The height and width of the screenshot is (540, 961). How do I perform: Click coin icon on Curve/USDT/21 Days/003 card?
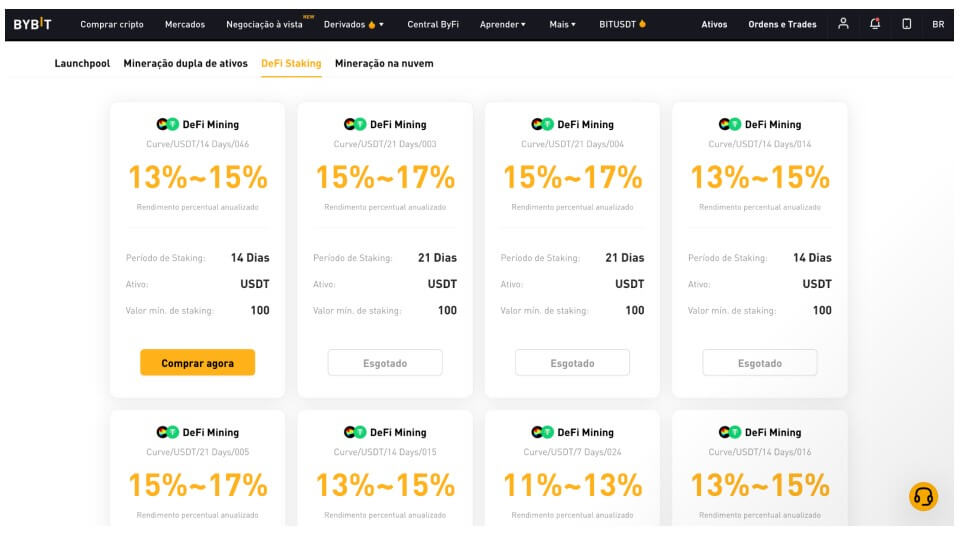[355, 124]
